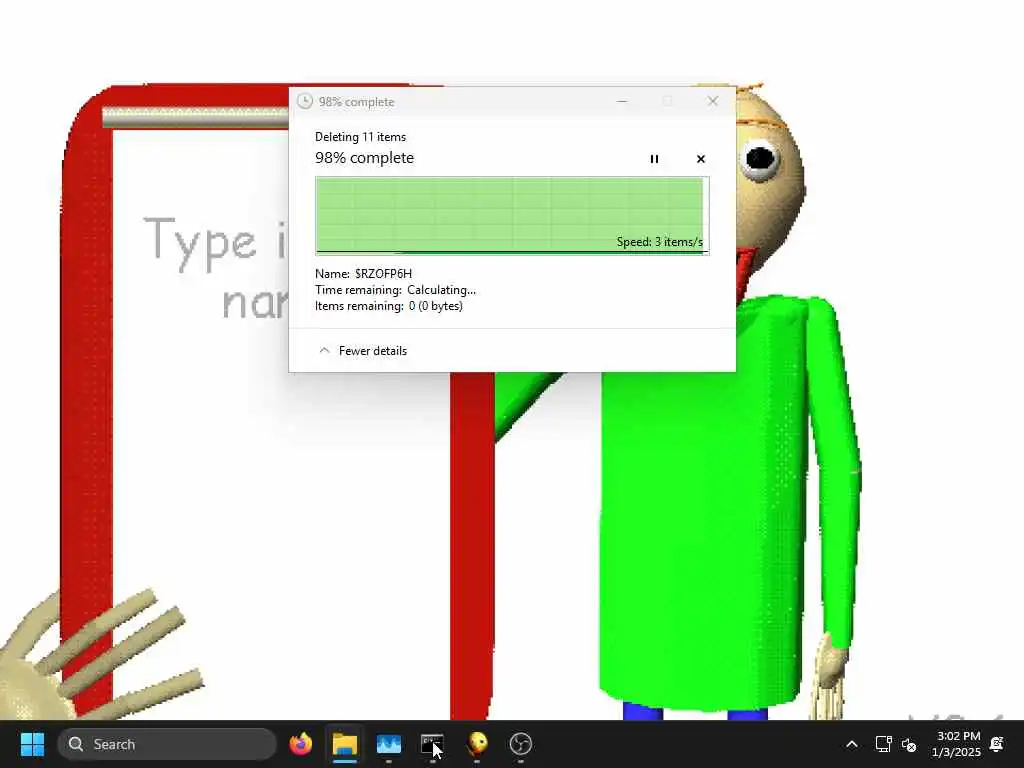Screen dimensions: 1024x768
Task: Click 'Items remaining: 0 (0 bytes)' text
Action: (389, 306)
